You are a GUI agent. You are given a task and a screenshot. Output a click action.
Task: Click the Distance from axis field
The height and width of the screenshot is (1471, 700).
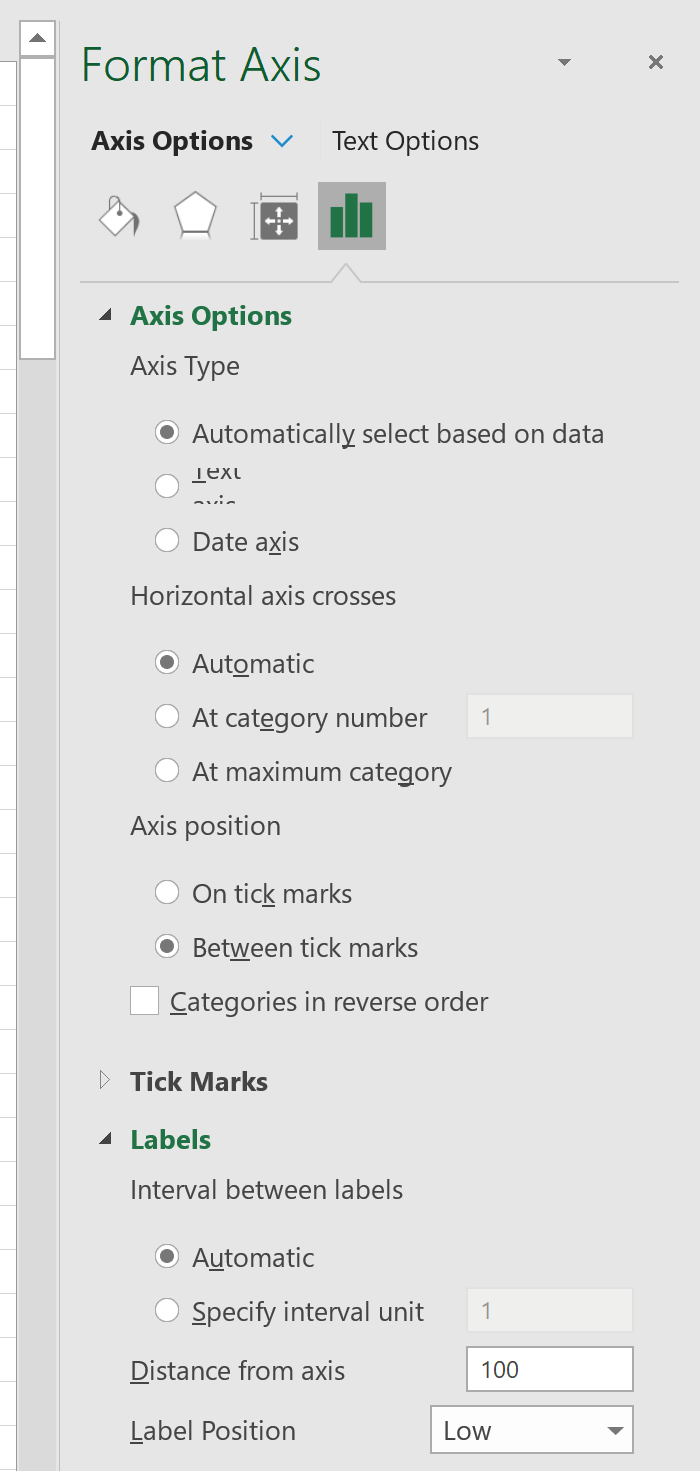coord(549,1369)
